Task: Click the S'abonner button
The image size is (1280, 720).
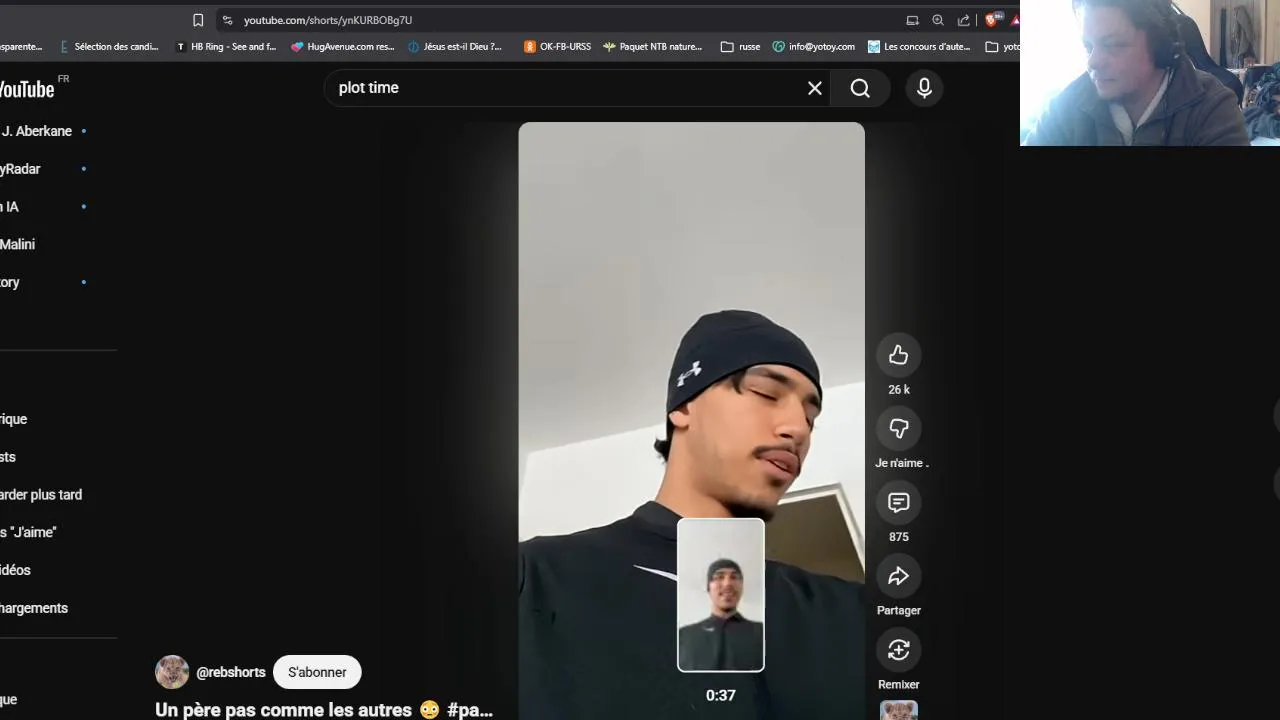Action: [317, 672]
